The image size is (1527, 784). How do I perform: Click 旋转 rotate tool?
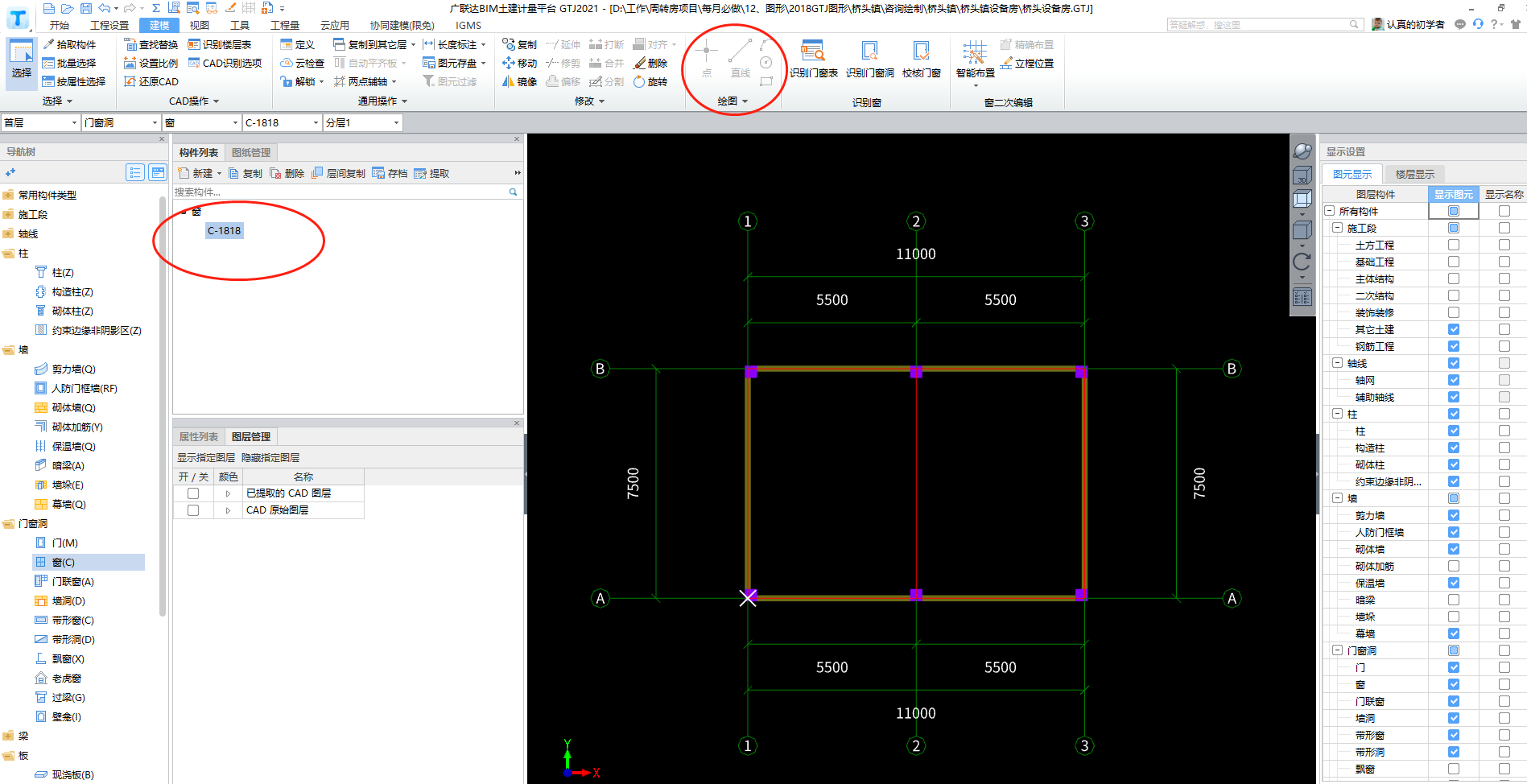click(x=650, y=81)
